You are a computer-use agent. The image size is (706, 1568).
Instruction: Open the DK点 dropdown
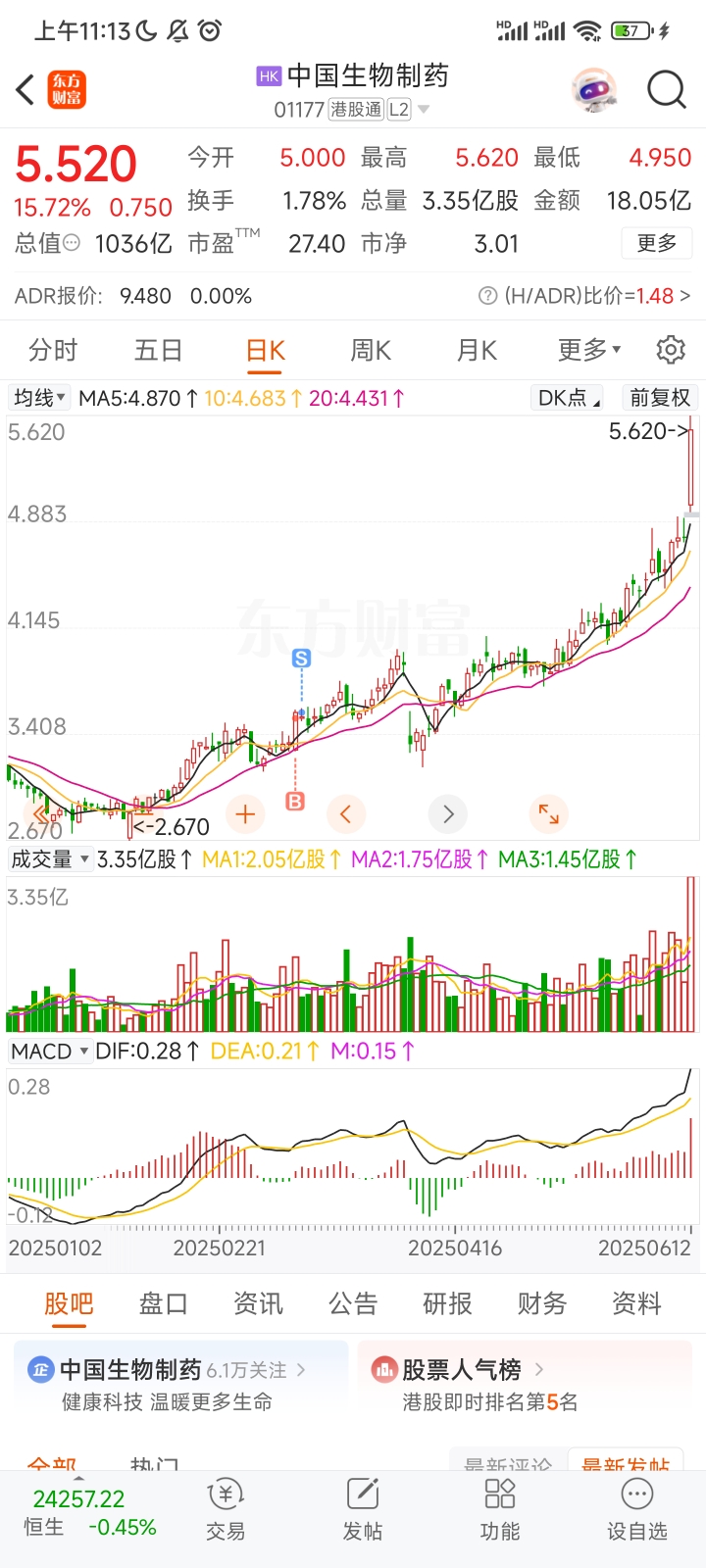[569, 398]
